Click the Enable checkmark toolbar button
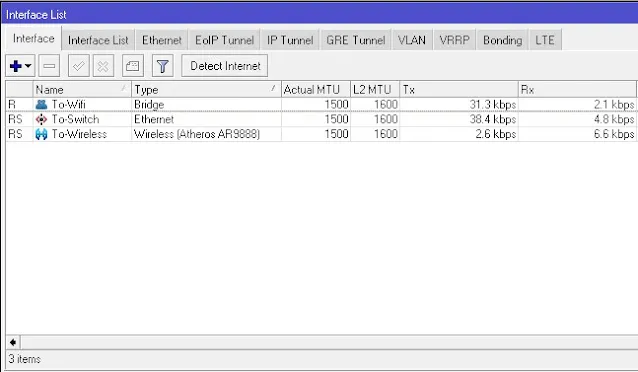This screenshot has width=638, height=372. click(x=79, y=66)
